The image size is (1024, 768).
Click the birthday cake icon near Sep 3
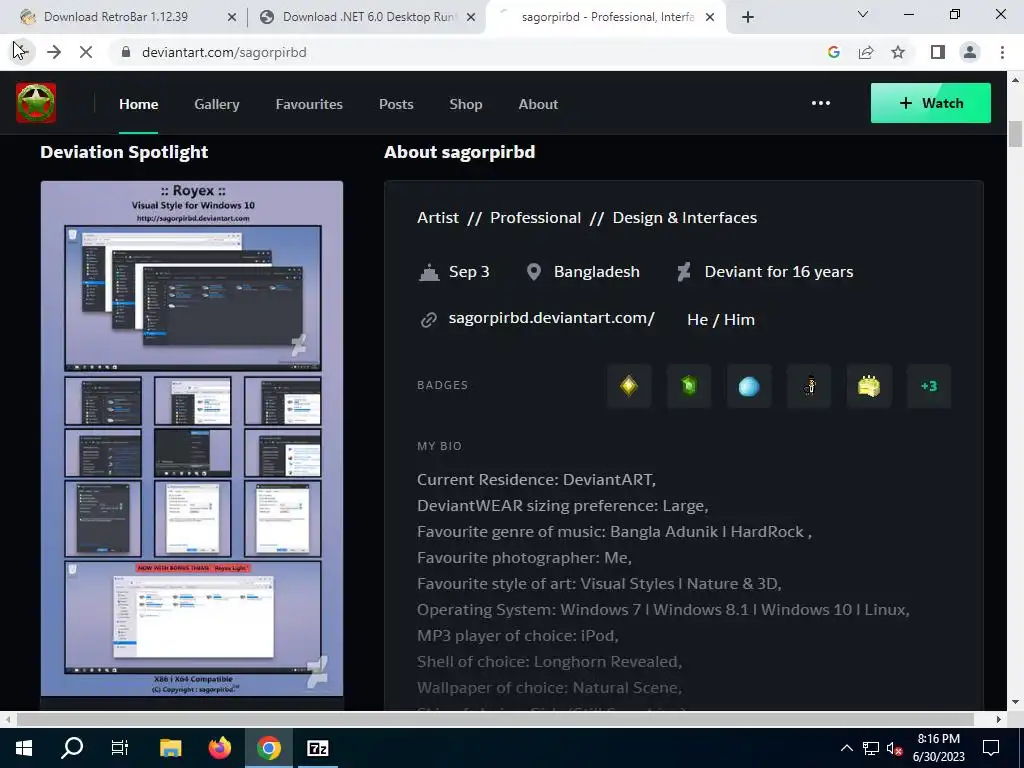(x=428, y=272)
